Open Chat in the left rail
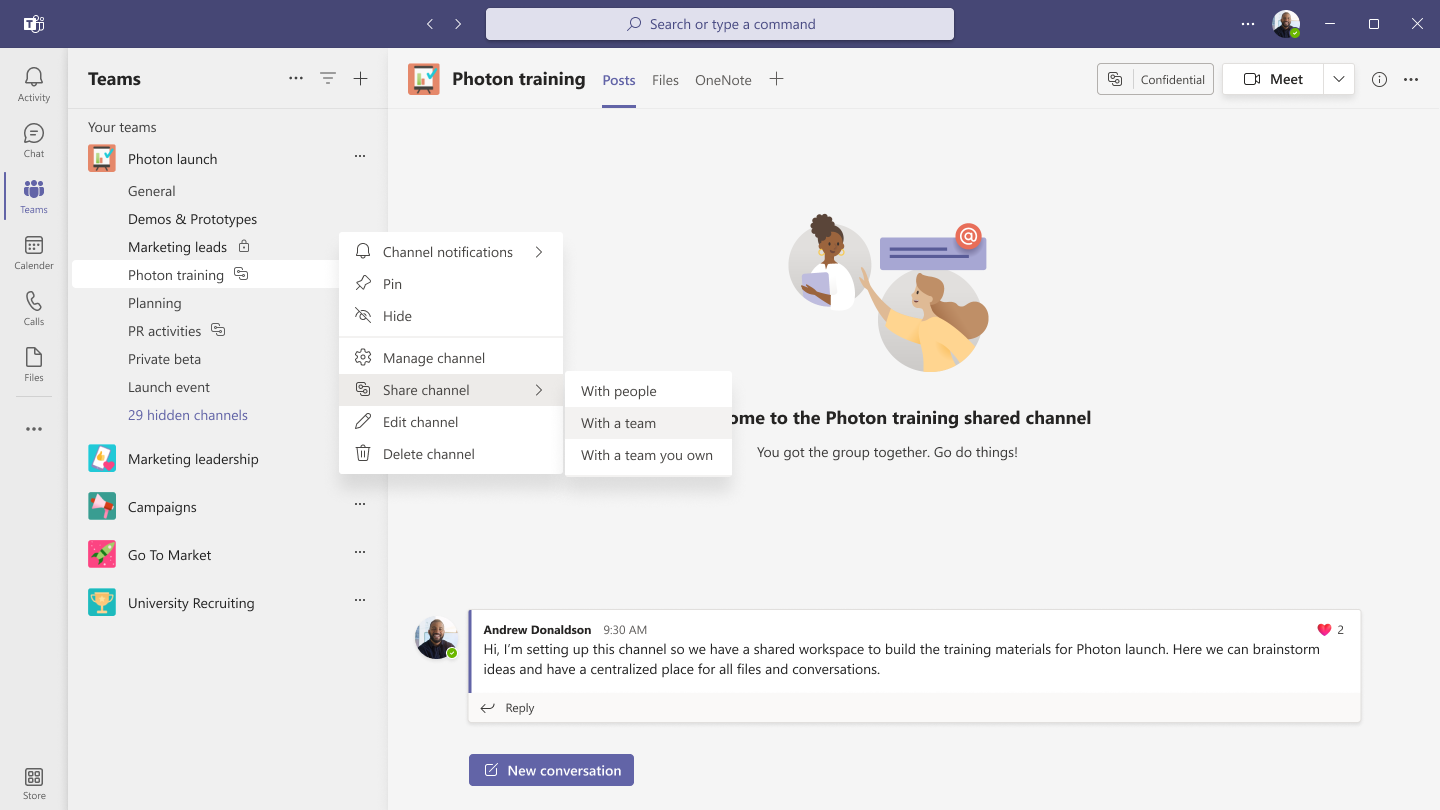Image resolution: width=1440 pixels, height=810 pixels. pos(34,140)
